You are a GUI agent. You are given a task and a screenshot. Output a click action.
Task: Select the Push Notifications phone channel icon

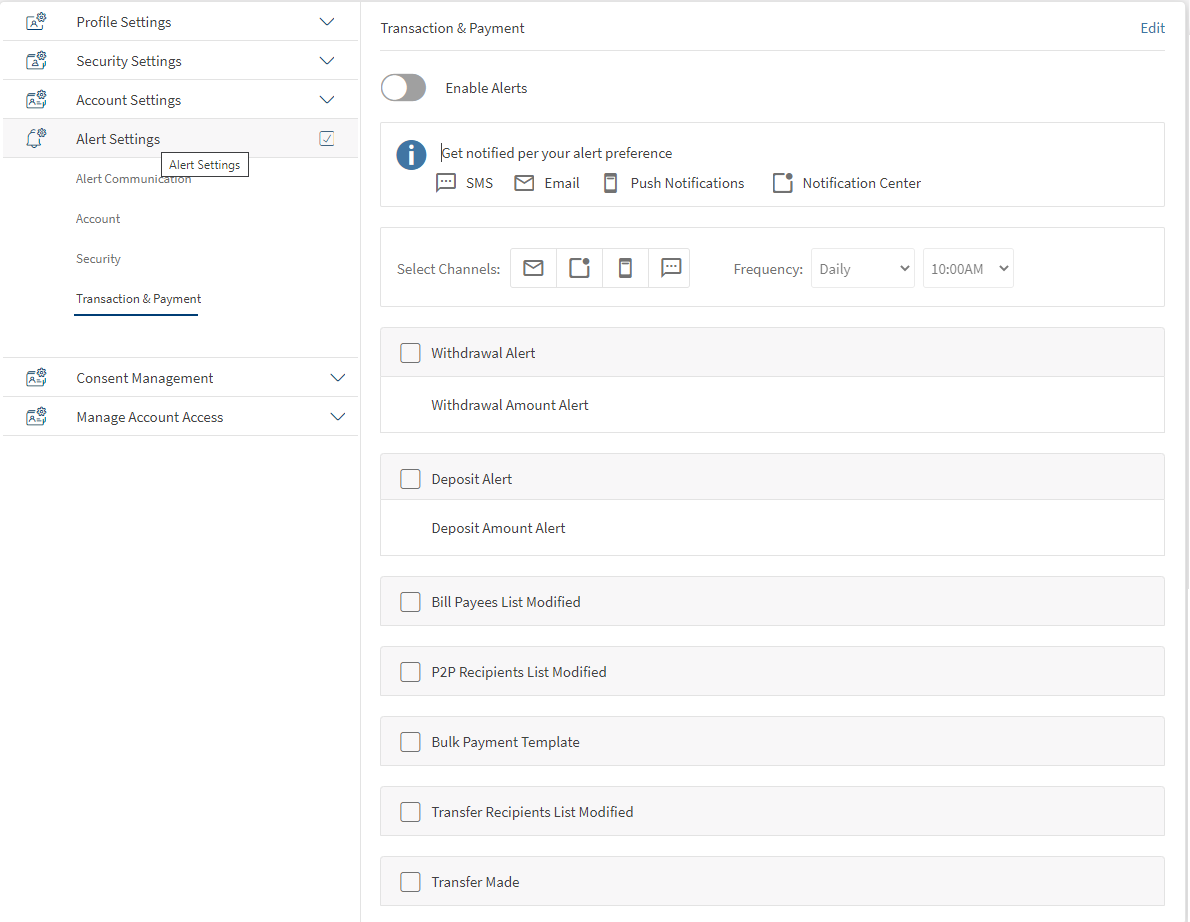click(625, 268)
